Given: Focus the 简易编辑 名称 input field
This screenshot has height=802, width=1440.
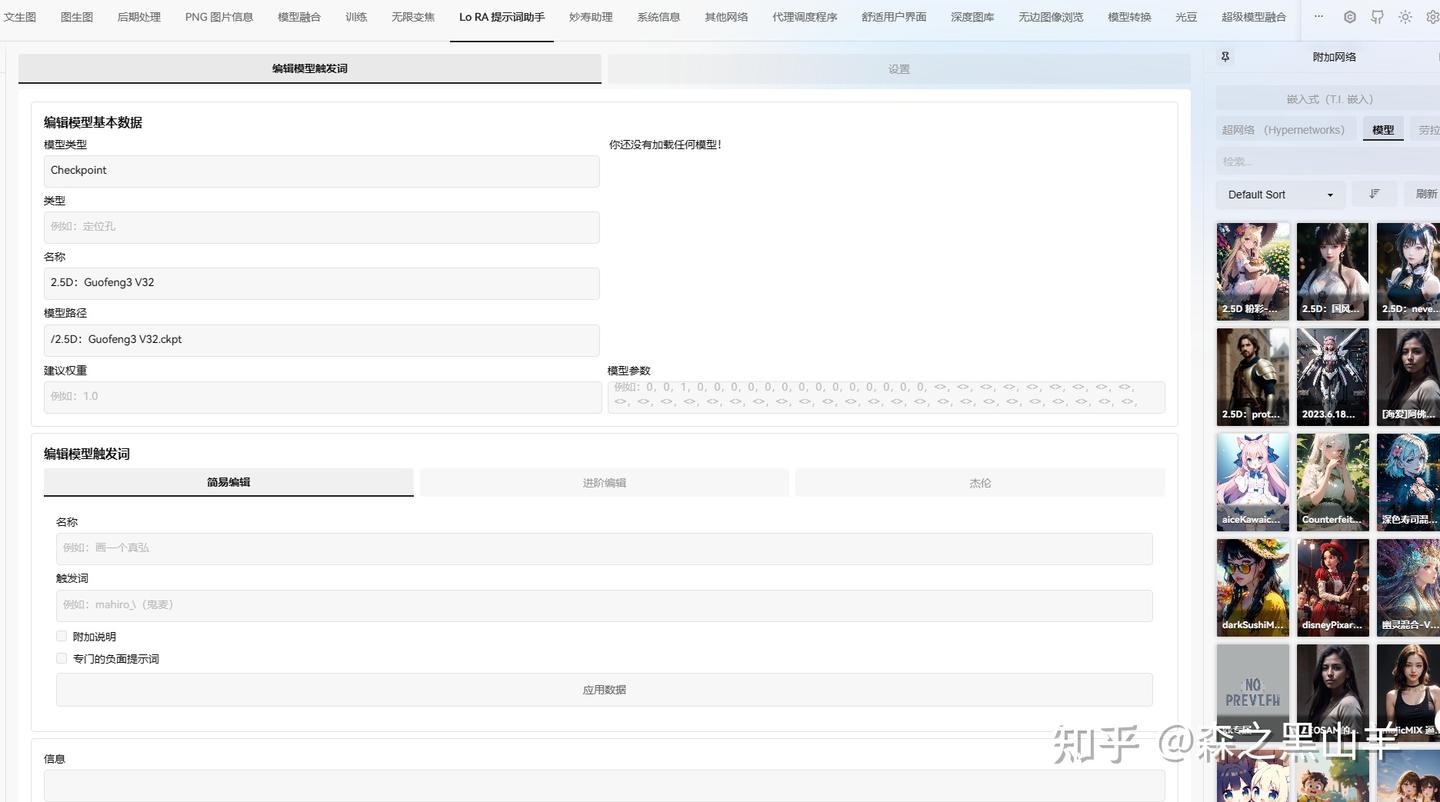Looking at the screenshot, I should 604,548.
